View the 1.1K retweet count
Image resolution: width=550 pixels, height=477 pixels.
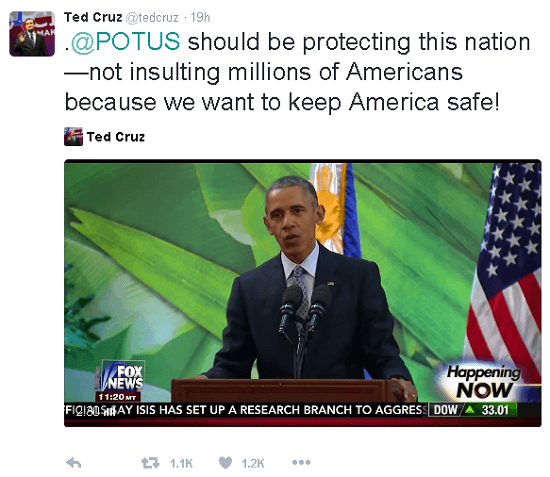point(181,463)
